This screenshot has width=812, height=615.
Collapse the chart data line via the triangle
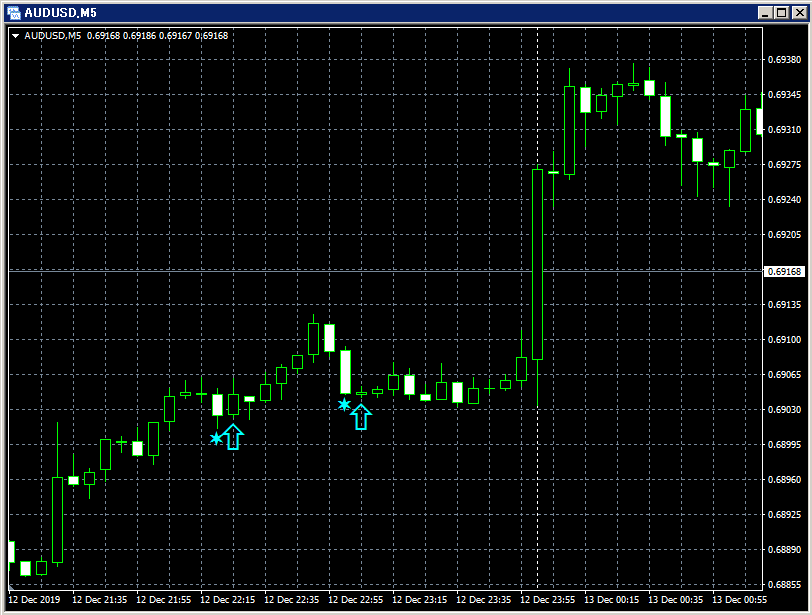point(17,35)
